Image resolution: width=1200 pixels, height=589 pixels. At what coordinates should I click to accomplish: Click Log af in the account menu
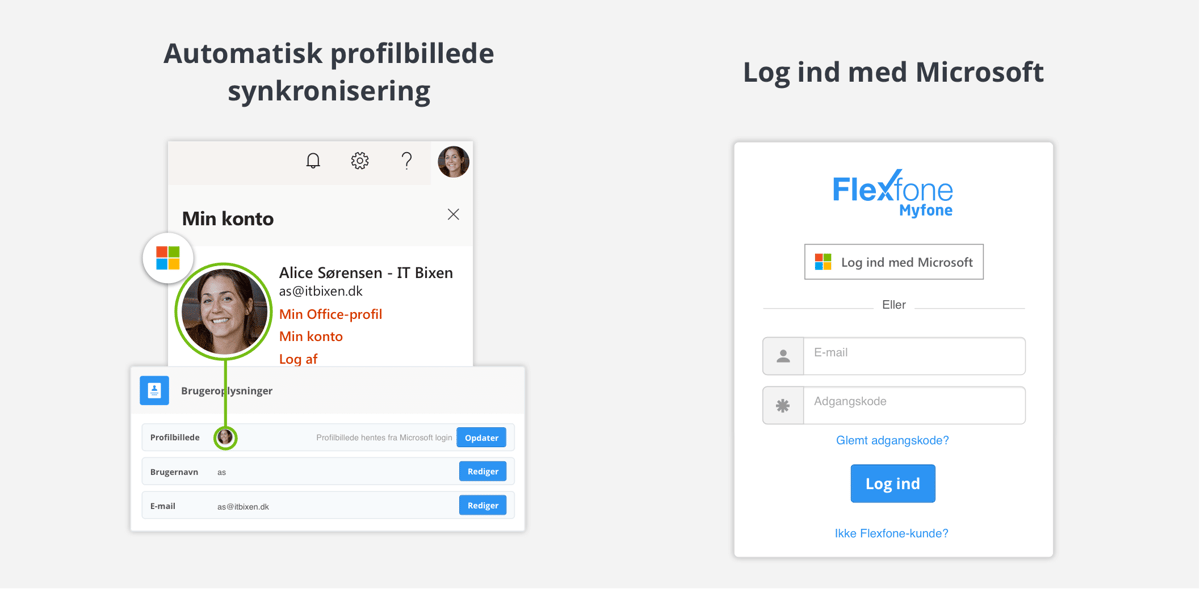[297, 358]
